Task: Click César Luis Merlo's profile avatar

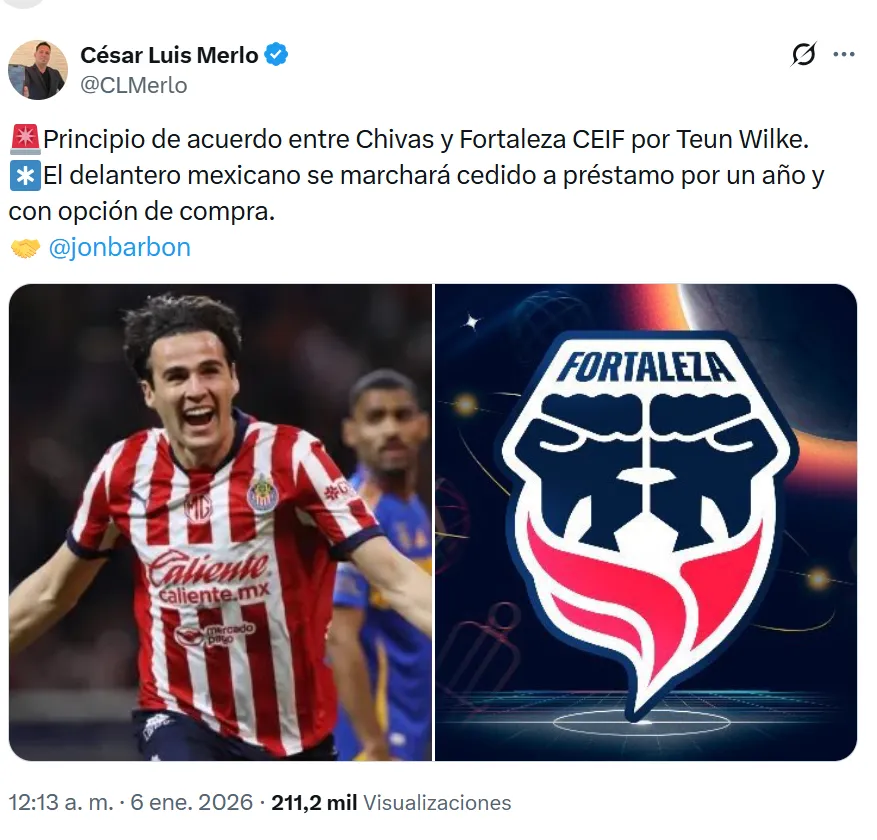Action: [38, 70]
